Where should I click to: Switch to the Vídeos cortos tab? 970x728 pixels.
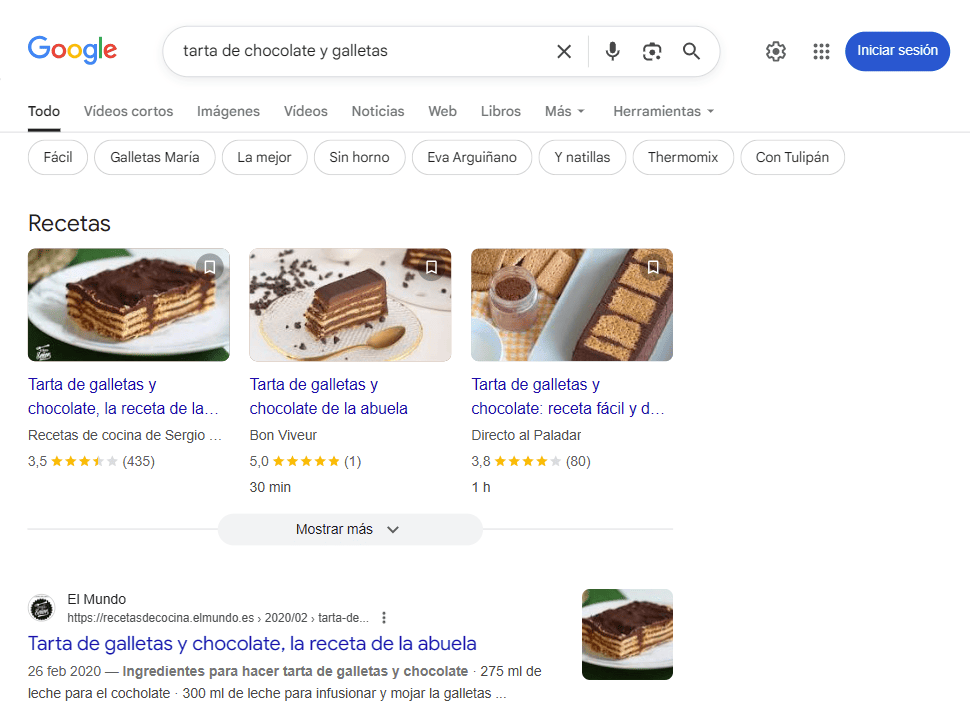pyautogui.click(x=128, y=111)
